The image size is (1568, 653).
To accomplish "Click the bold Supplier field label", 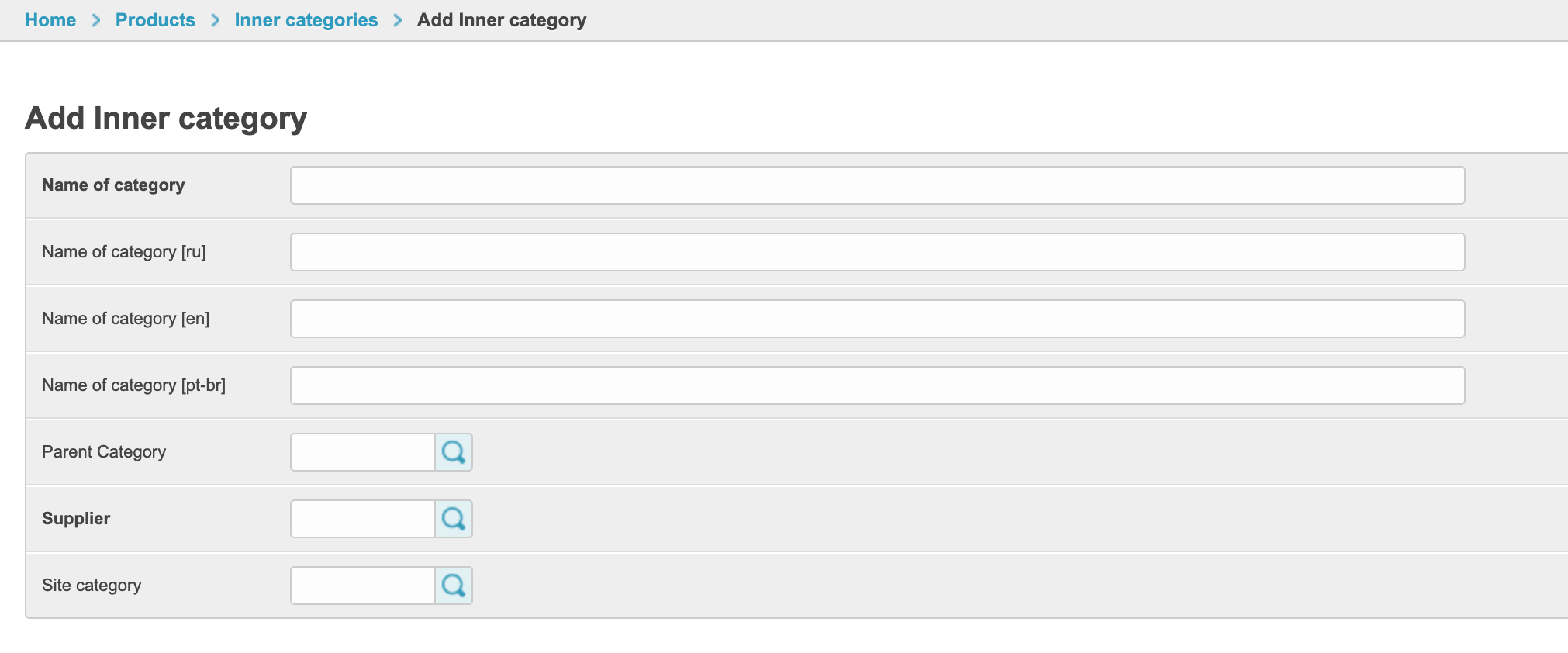I will point(76,519).
